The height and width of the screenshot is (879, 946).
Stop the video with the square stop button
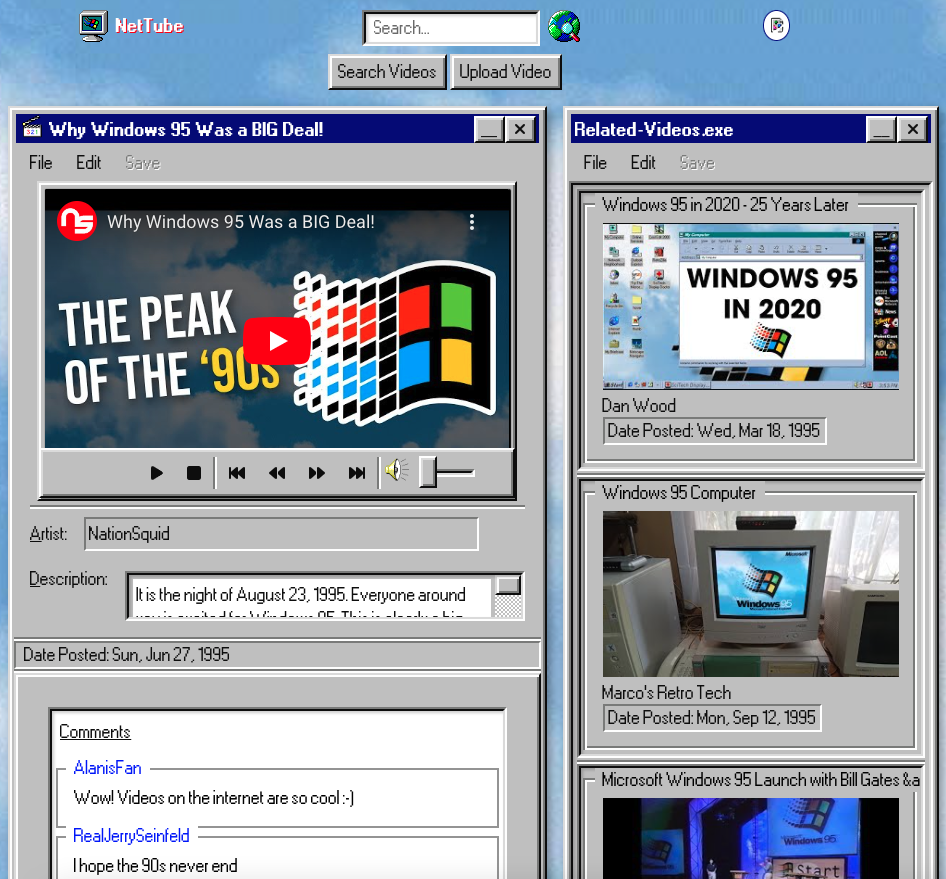click(194, 473)
